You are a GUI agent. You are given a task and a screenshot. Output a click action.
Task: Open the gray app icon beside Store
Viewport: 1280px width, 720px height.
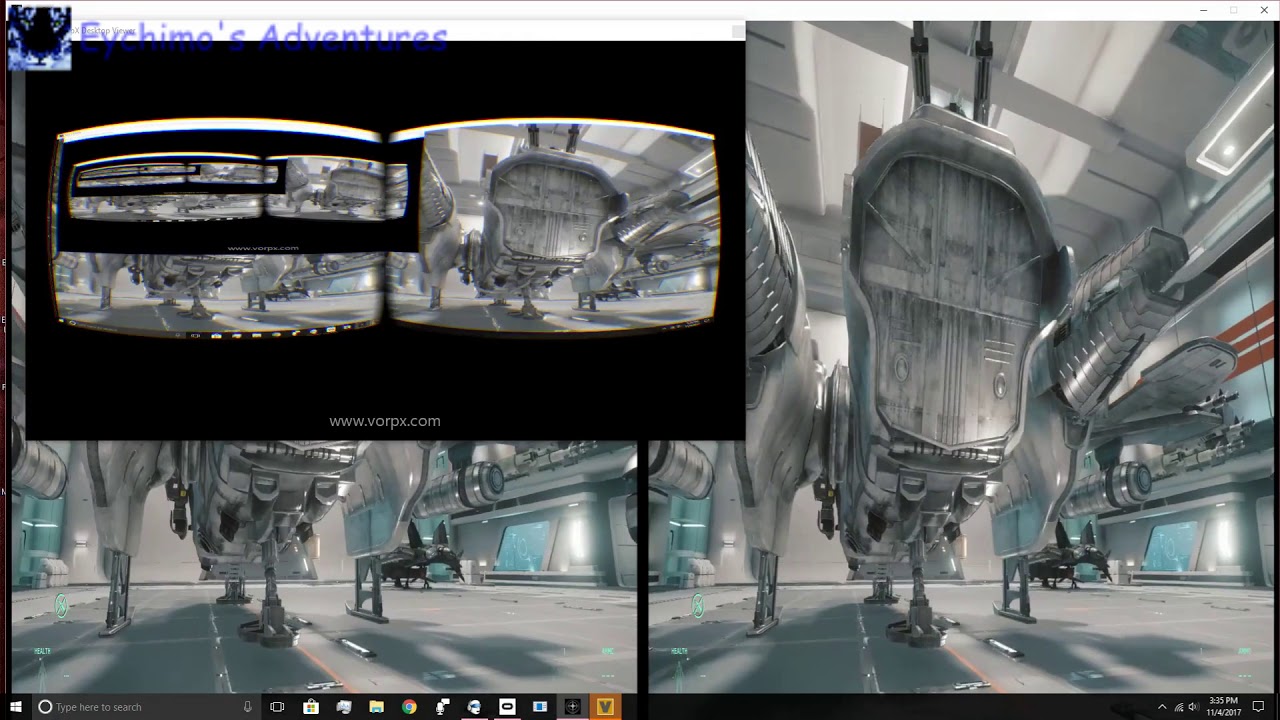click(344, 707)
